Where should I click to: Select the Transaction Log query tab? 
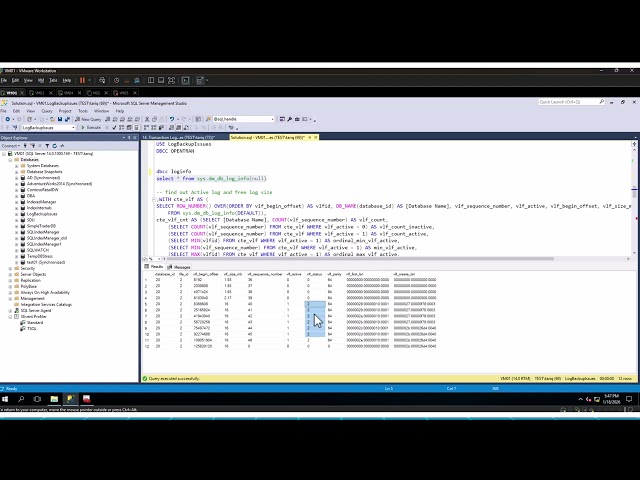[x=178, y=138]
